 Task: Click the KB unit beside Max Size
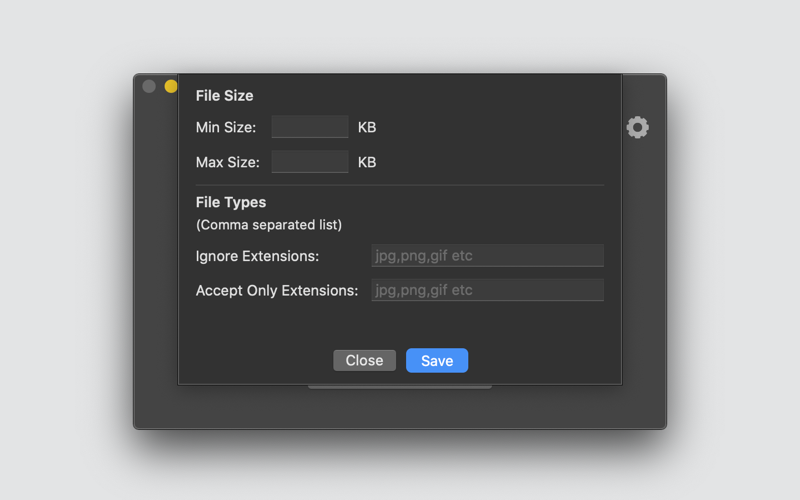[367, 162]
